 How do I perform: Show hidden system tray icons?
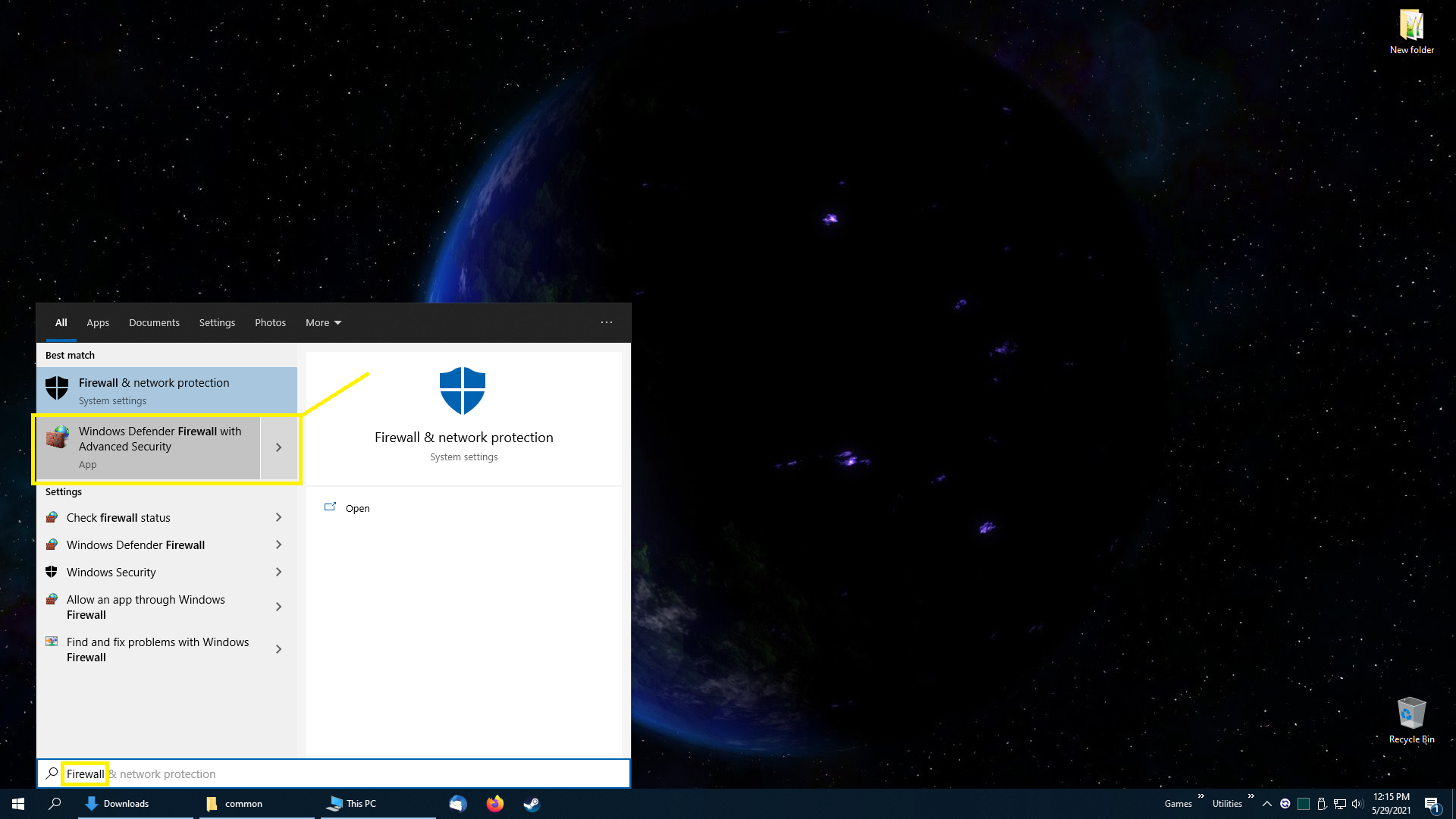[1266, 804]
